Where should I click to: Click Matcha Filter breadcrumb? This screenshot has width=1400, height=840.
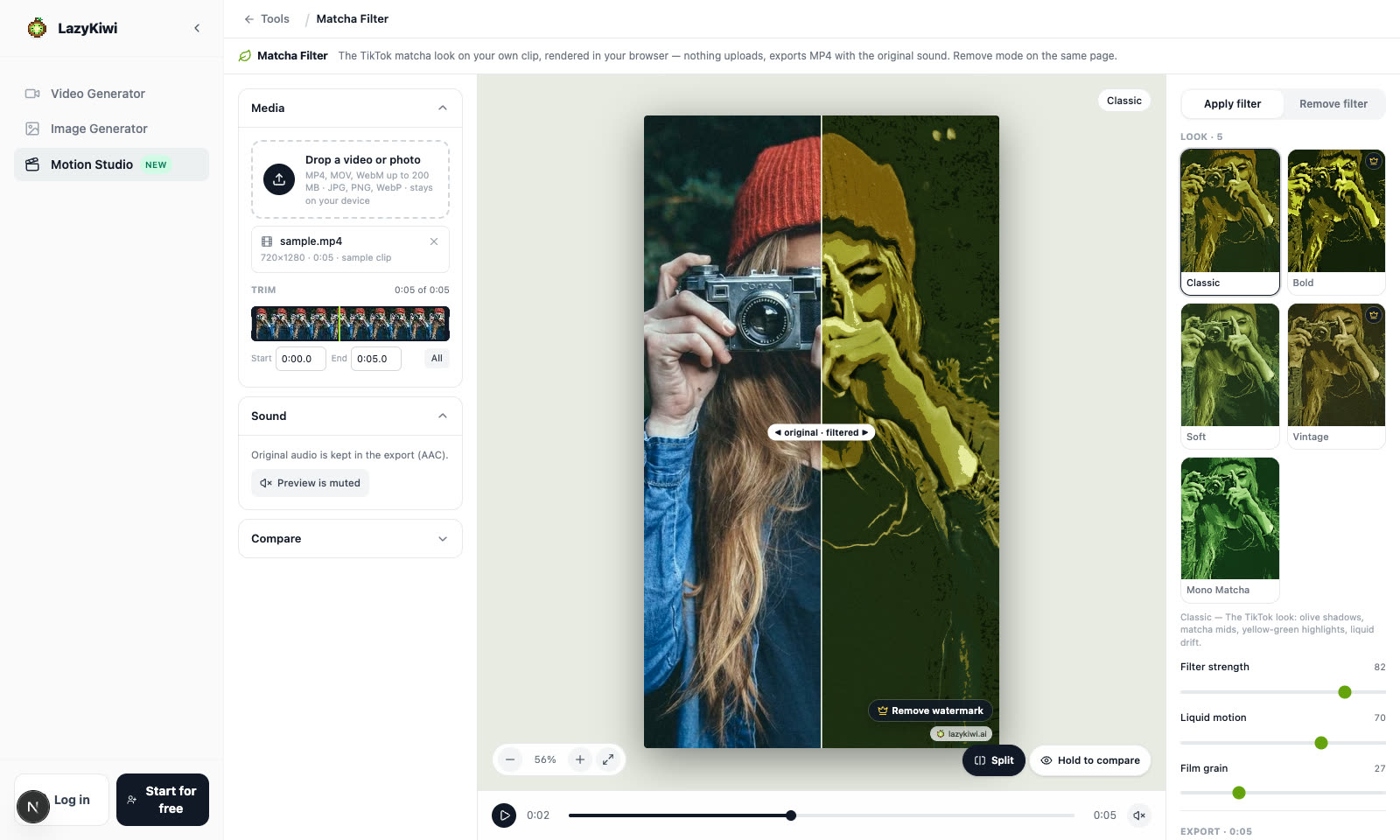tap(353, 18)
